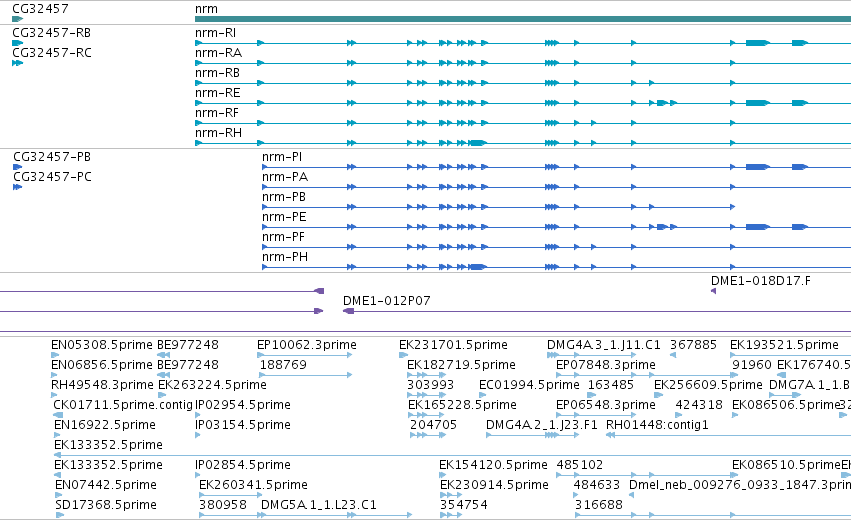Click the 484633 feature label
Screen dimensions: 851x520
(596, 486)
